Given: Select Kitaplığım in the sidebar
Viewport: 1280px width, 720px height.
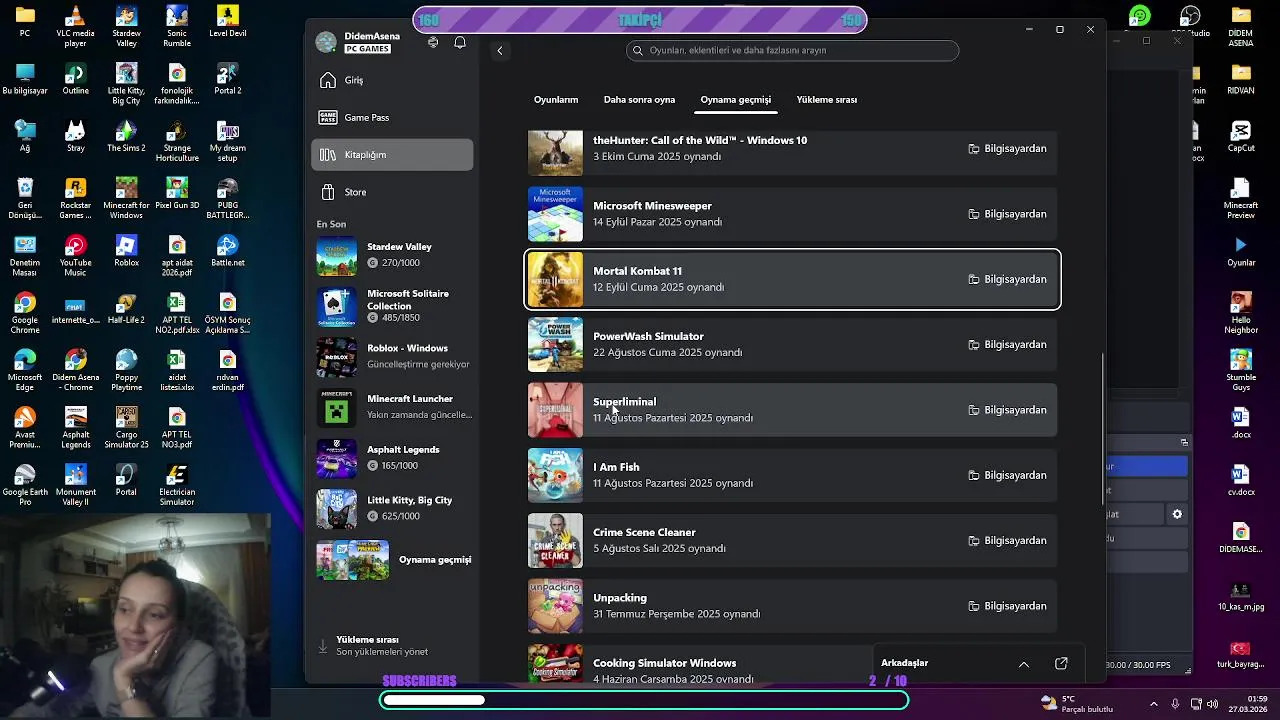Looking at the screenshot, I should coord(392,155).
